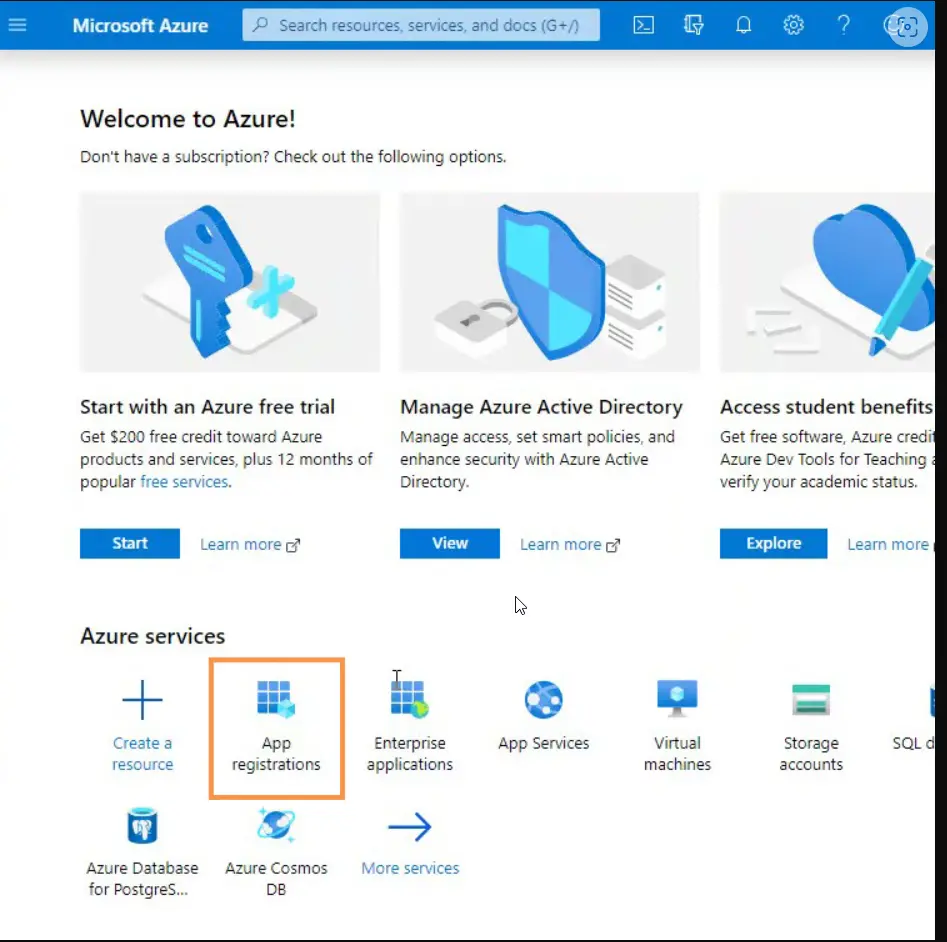Open the notifications bell
Viewport: 947px width, 942px height.
point(743,25)
